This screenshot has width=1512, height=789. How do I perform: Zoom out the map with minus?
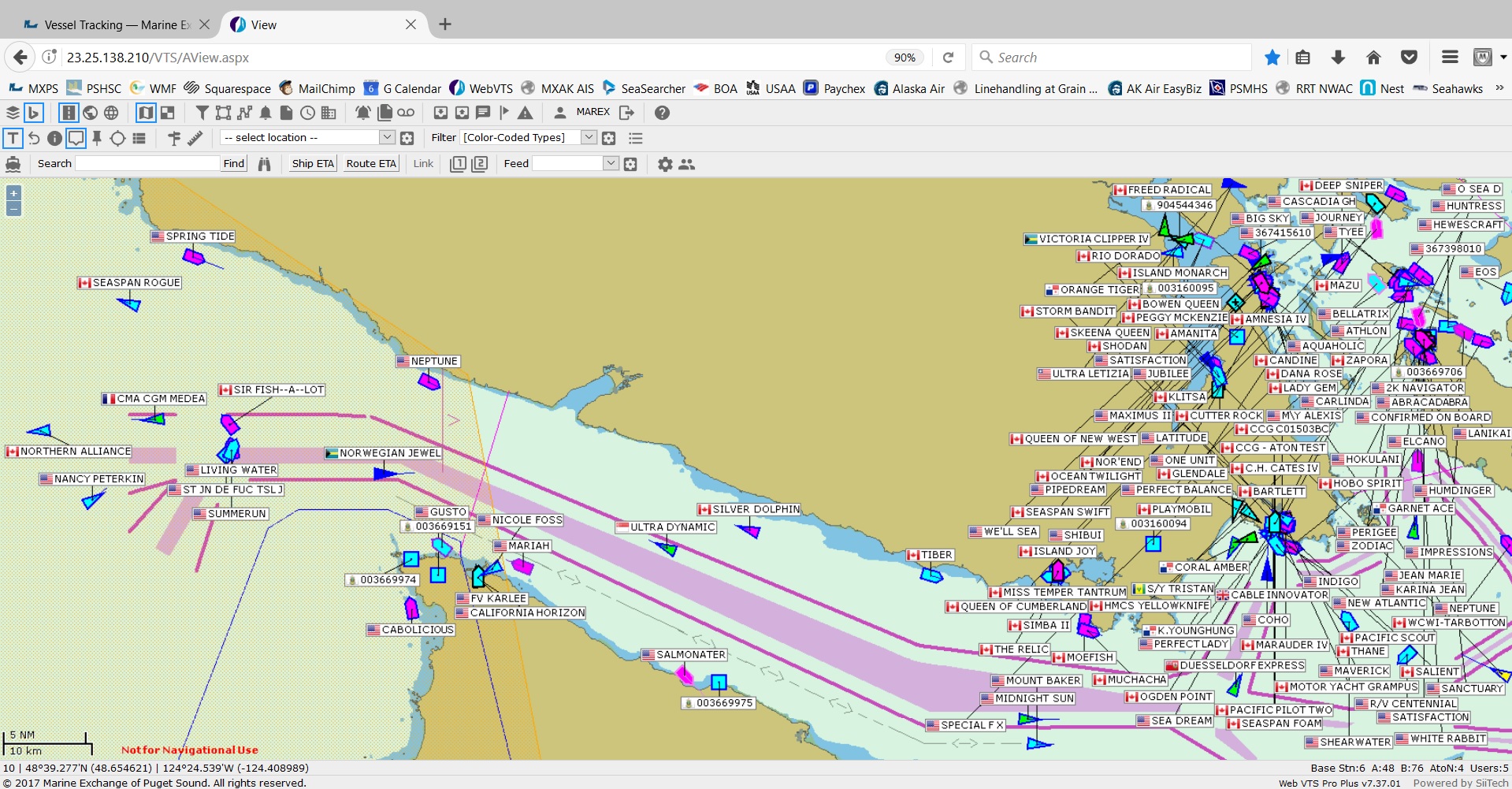coord(13,209)
